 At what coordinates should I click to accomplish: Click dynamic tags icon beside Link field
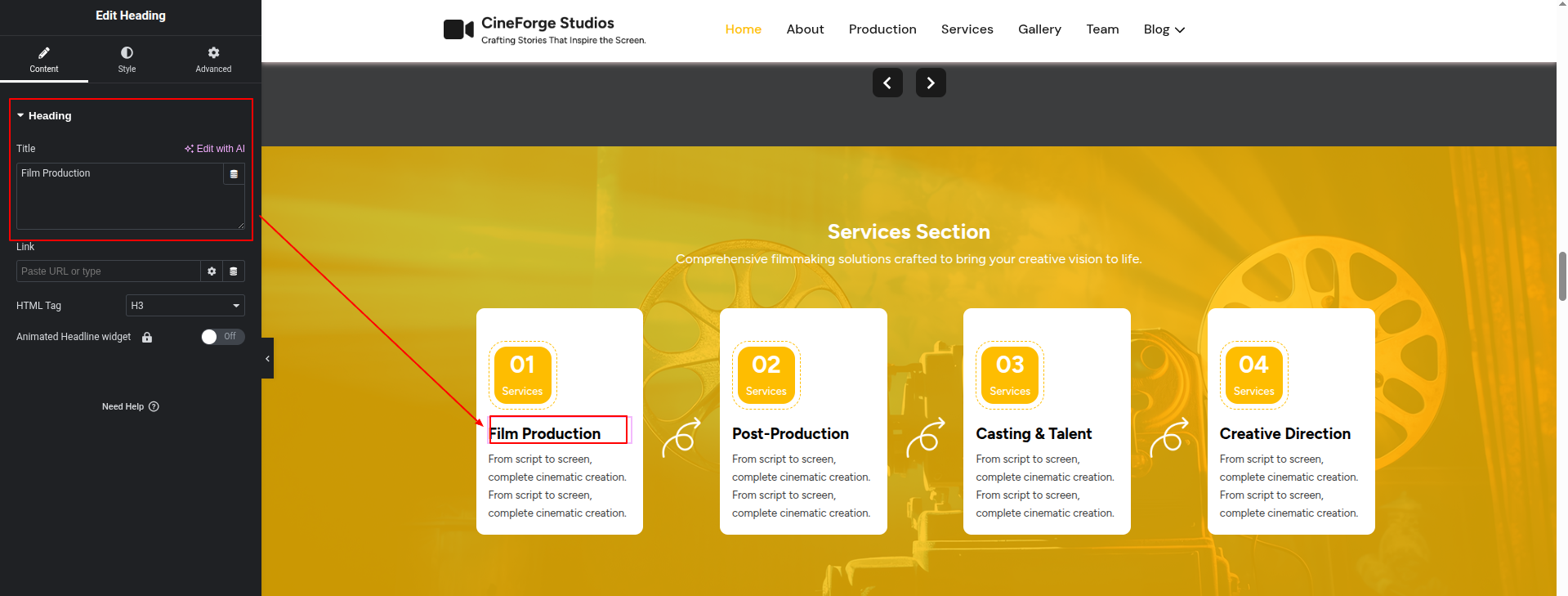tap(234, 271)
